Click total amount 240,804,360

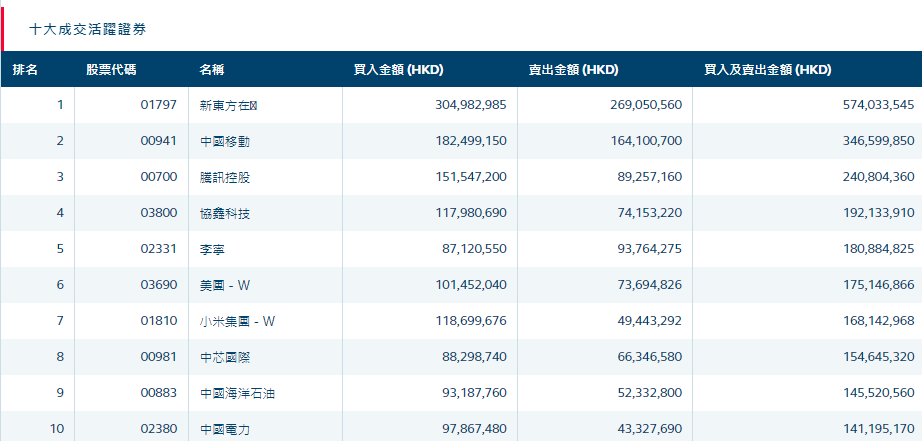[878, 177]
